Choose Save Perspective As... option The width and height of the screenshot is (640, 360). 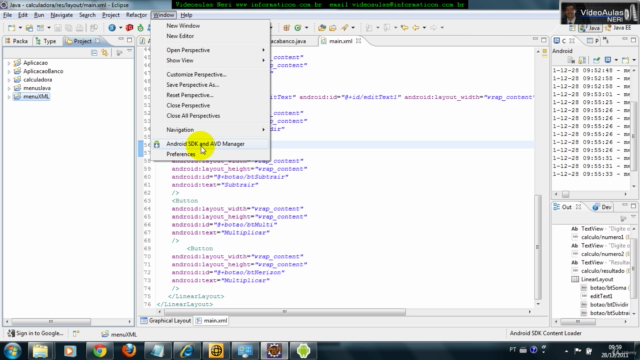point(193,84)
